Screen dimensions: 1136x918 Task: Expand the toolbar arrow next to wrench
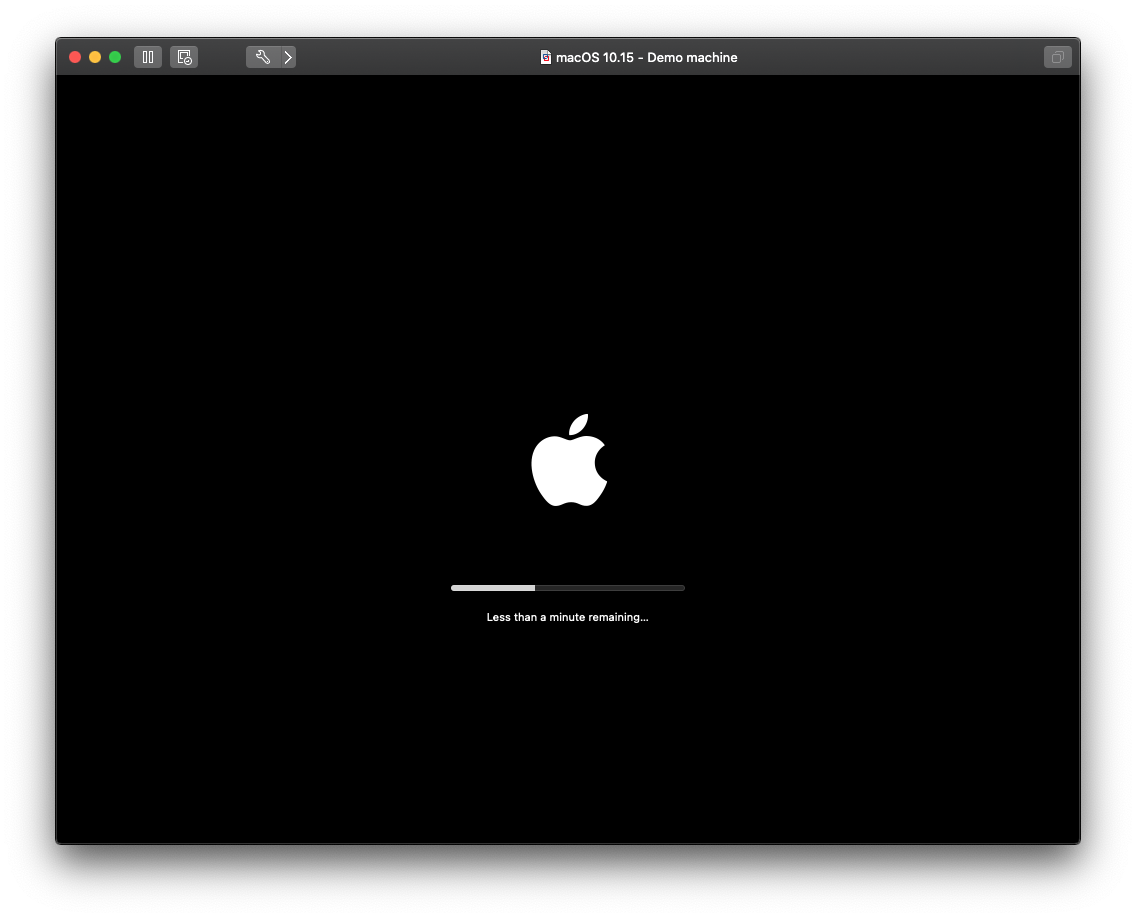click(288, 57)
